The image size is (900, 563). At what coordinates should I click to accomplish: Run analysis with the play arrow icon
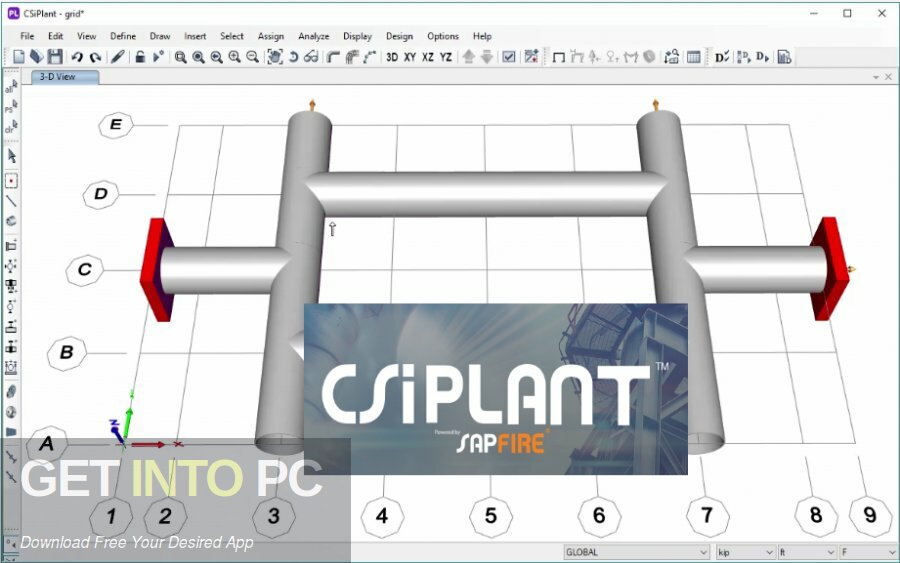pyautogui.click(x=158, y=56)
